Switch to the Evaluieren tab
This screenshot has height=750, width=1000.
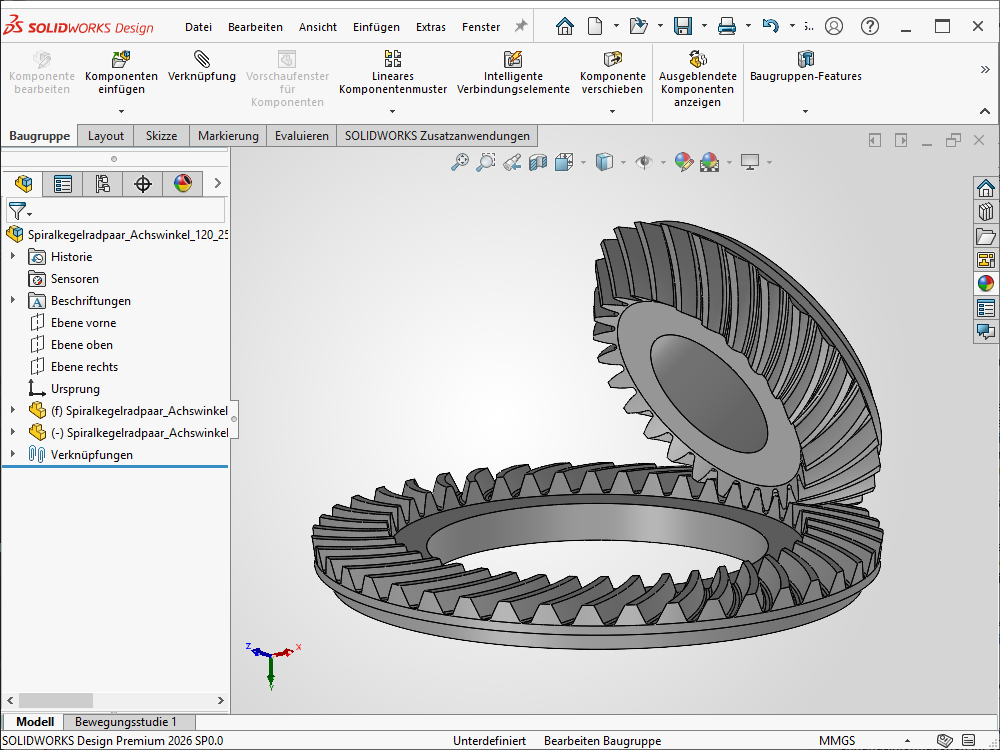click(301, 136)
